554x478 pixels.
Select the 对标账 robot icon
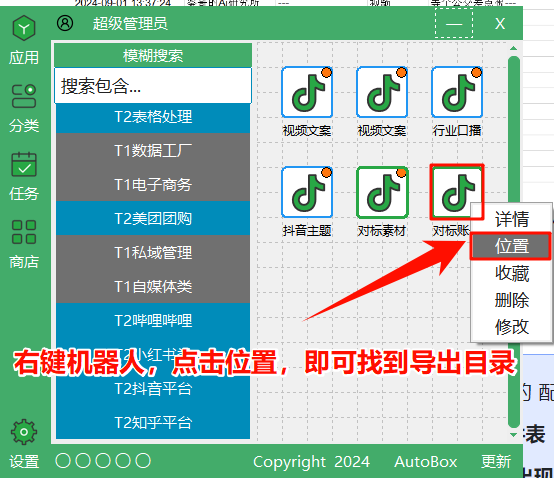click(x=456, y=192)
